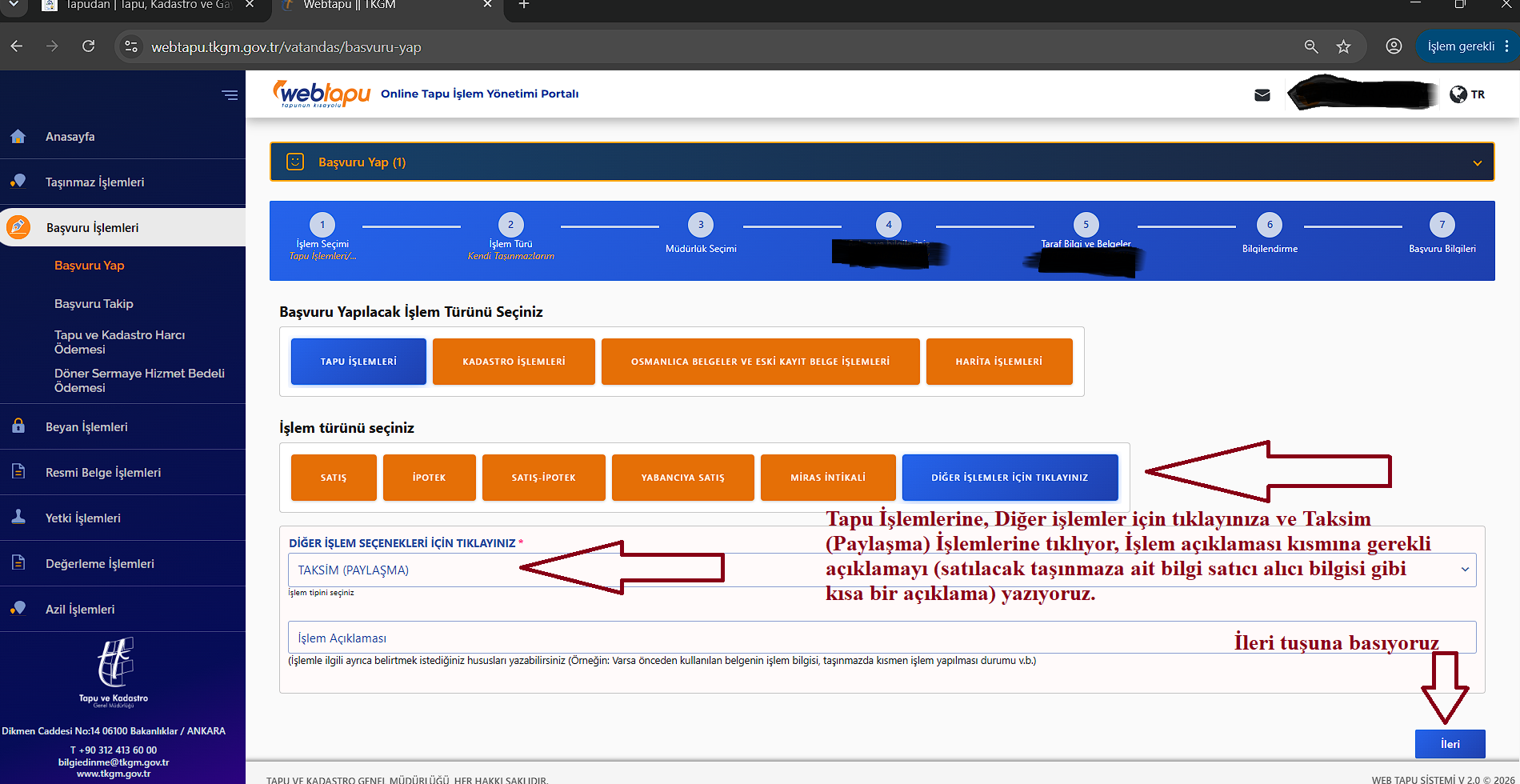Click the Tapu ve Kadastro emblem

click(114, 662)
